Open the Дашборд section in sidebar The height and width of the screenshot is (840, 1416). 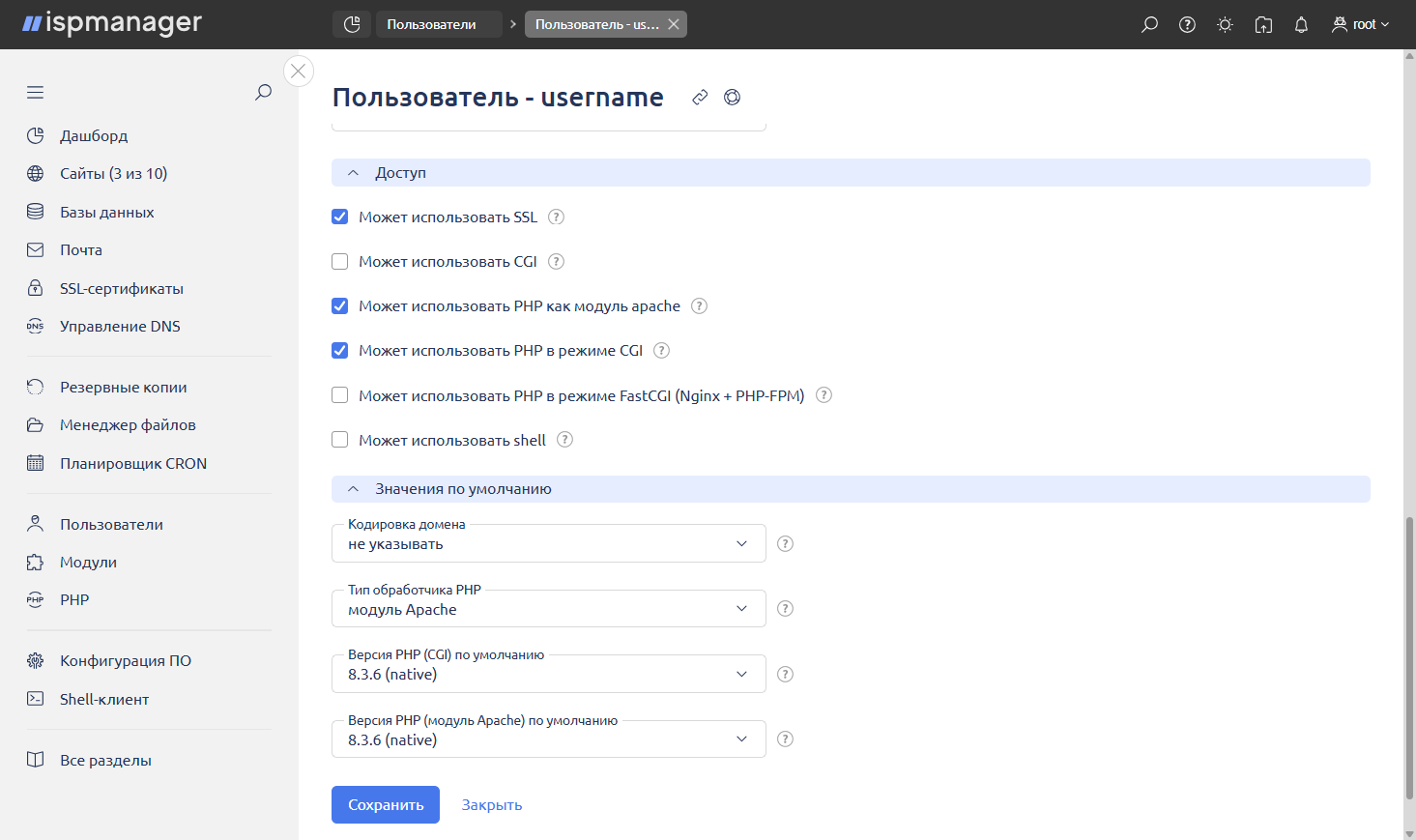point(94,135)
